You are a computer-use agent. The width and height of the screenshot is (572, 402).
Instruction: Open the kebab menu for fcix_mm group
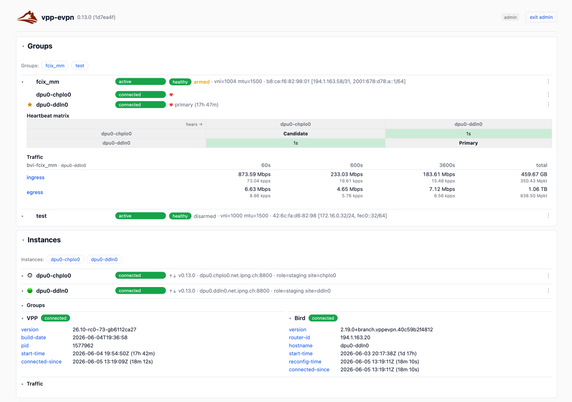tap(548, 82)
